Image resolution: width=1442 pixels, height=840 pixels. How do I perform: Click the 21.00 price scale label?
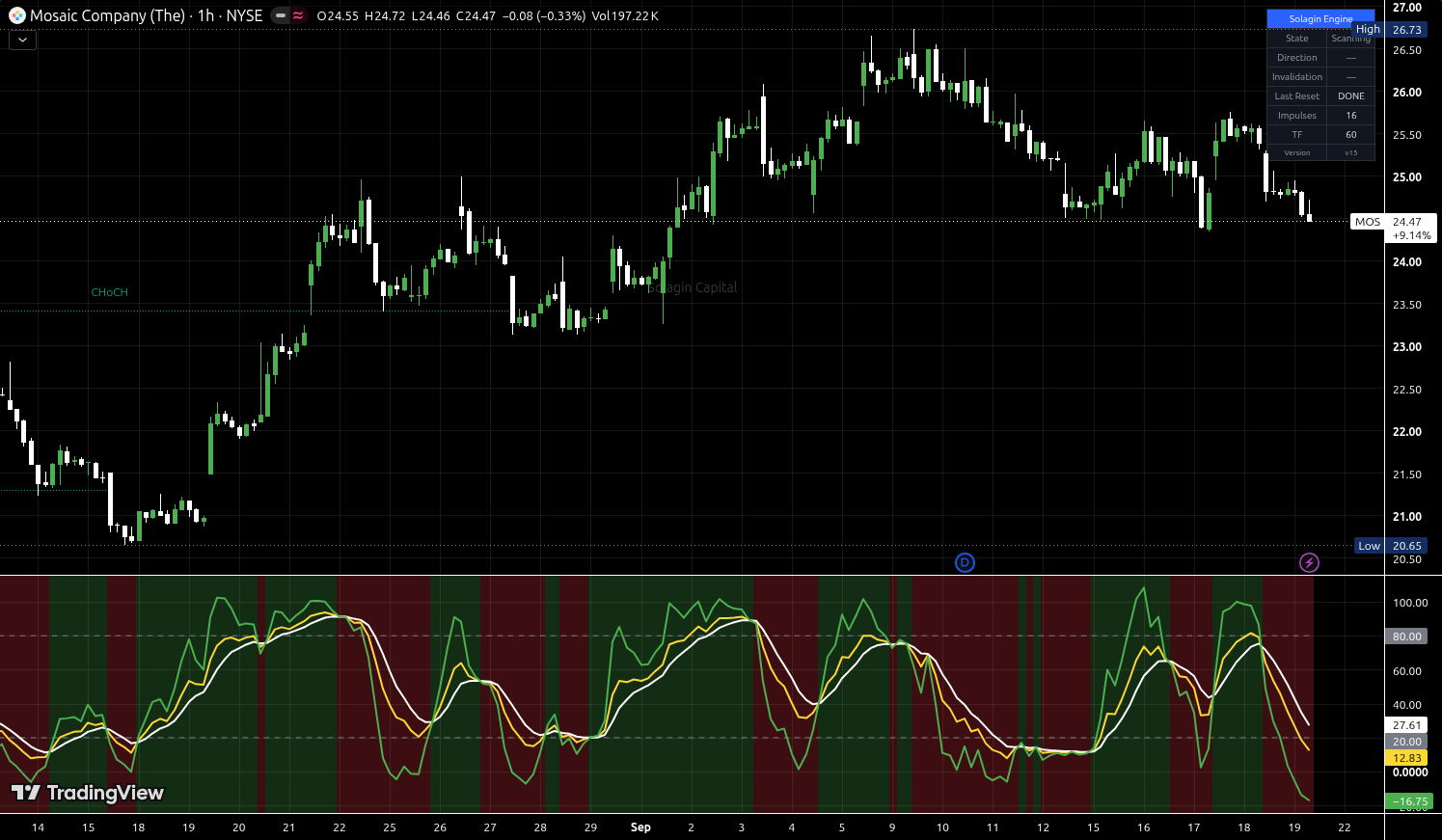tap(1407, 517)
